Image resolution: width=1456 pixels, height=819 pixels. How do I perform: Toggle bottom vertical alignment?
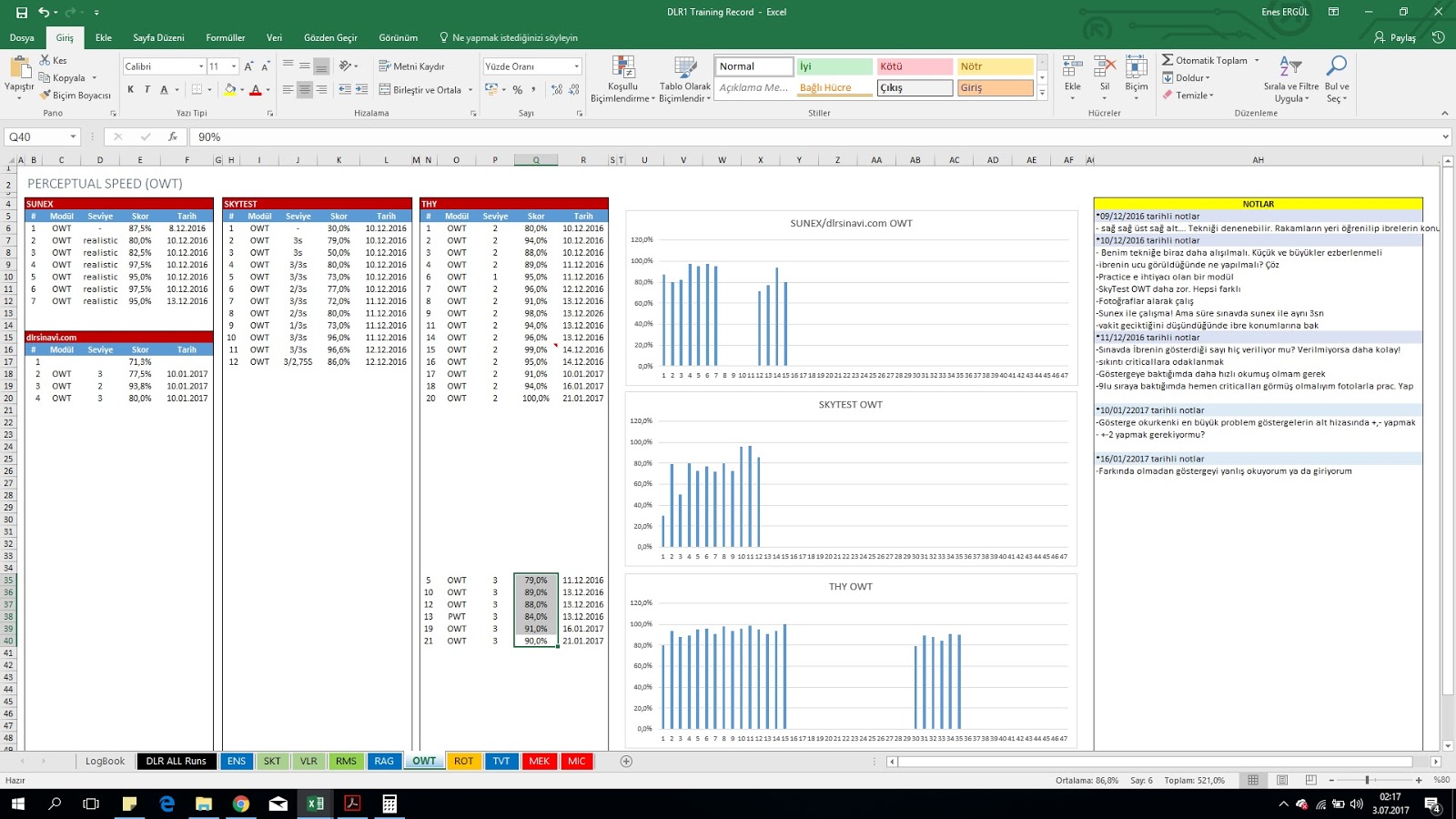pos(321,66)
